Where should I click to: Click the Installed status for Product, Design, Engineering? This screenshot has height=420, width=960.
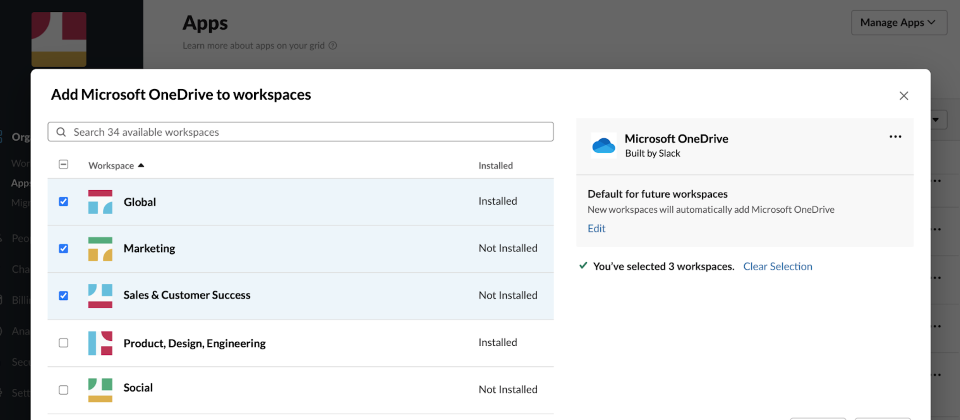pos(498,342)
